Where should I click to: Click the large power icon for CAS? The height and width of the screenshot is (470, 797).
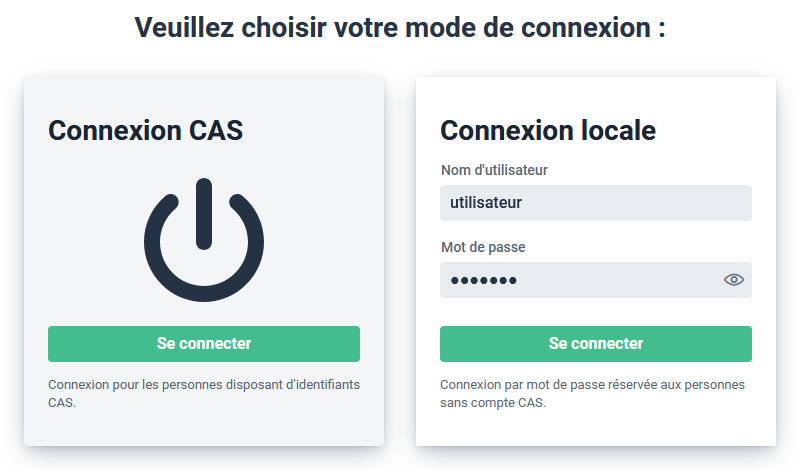pos(204,241)
